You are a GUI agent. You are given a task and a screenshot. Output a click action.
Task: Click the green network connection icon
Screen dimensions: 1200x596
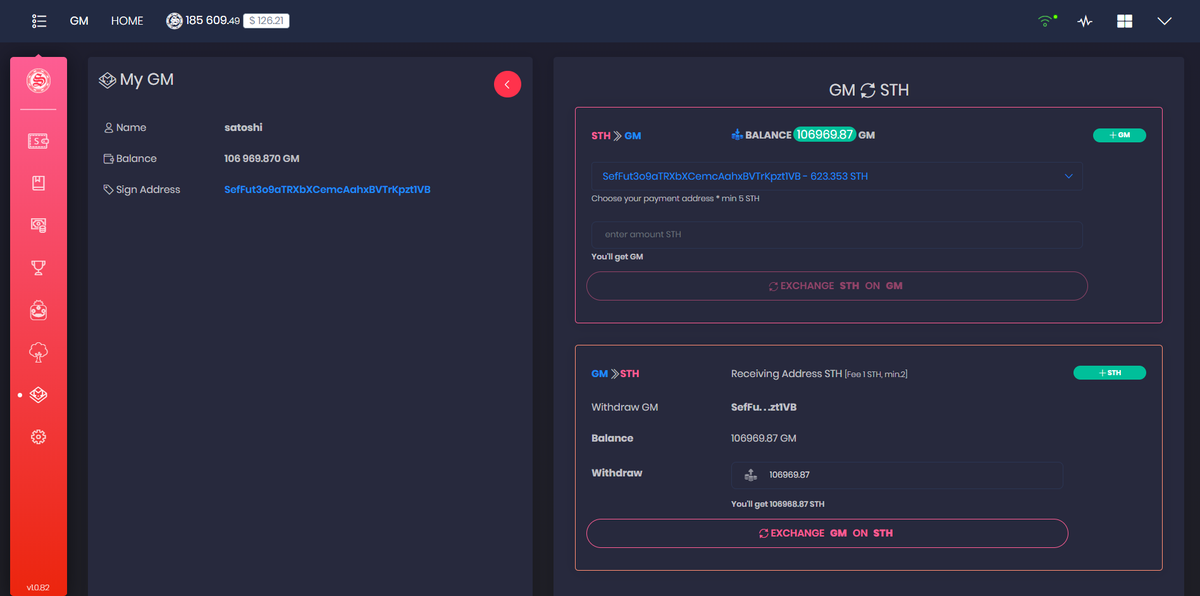click(x=1046, y=21)
